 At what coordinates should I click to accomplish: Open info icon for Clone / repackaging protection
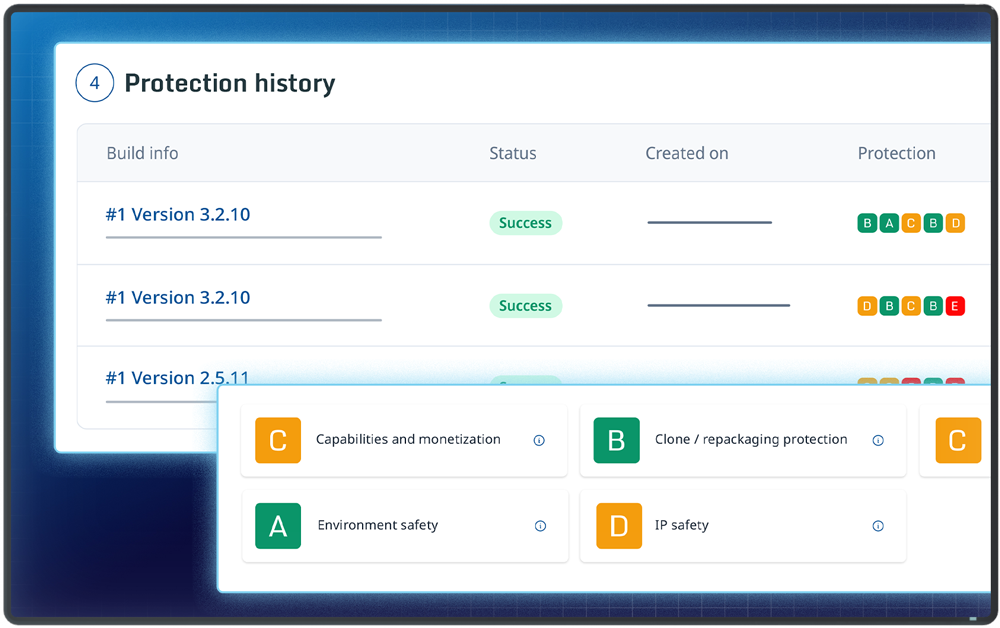pos(878,440)
